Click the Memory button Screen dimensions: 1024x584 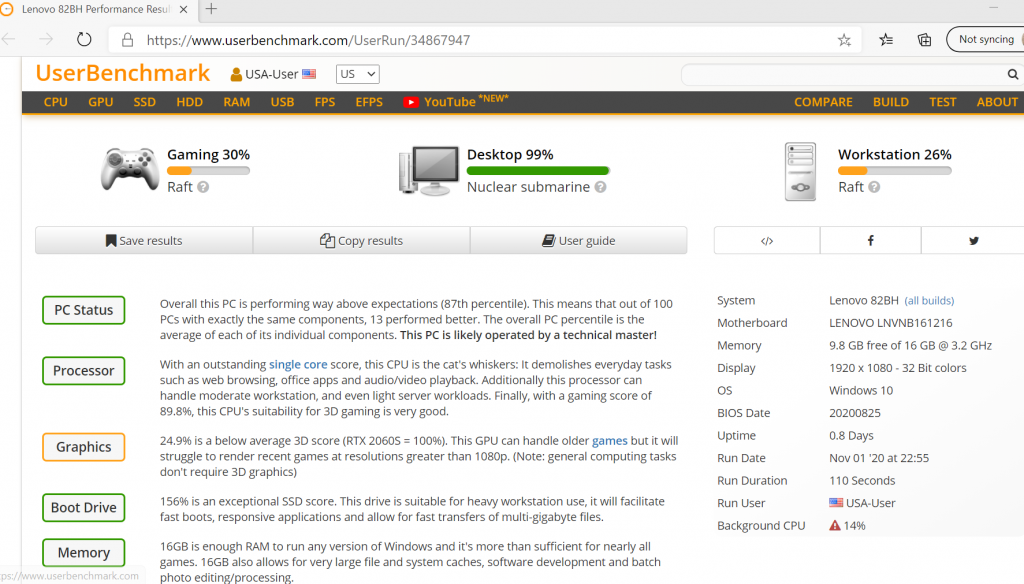point(84,553)
